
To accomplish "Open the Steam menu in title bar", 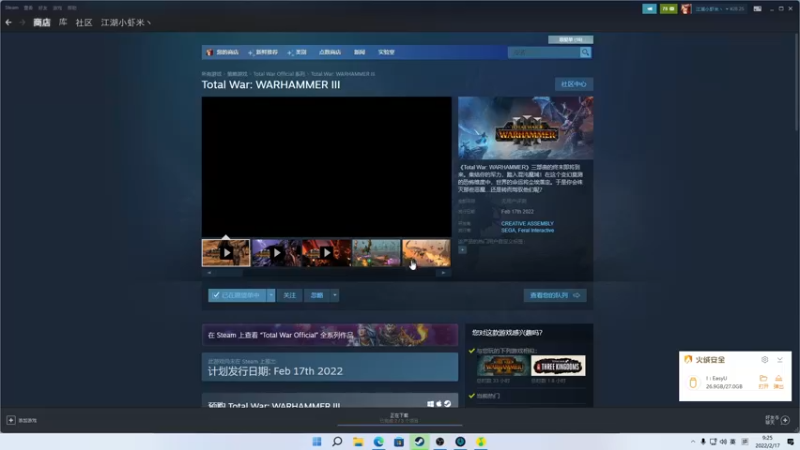I will 12,8.
